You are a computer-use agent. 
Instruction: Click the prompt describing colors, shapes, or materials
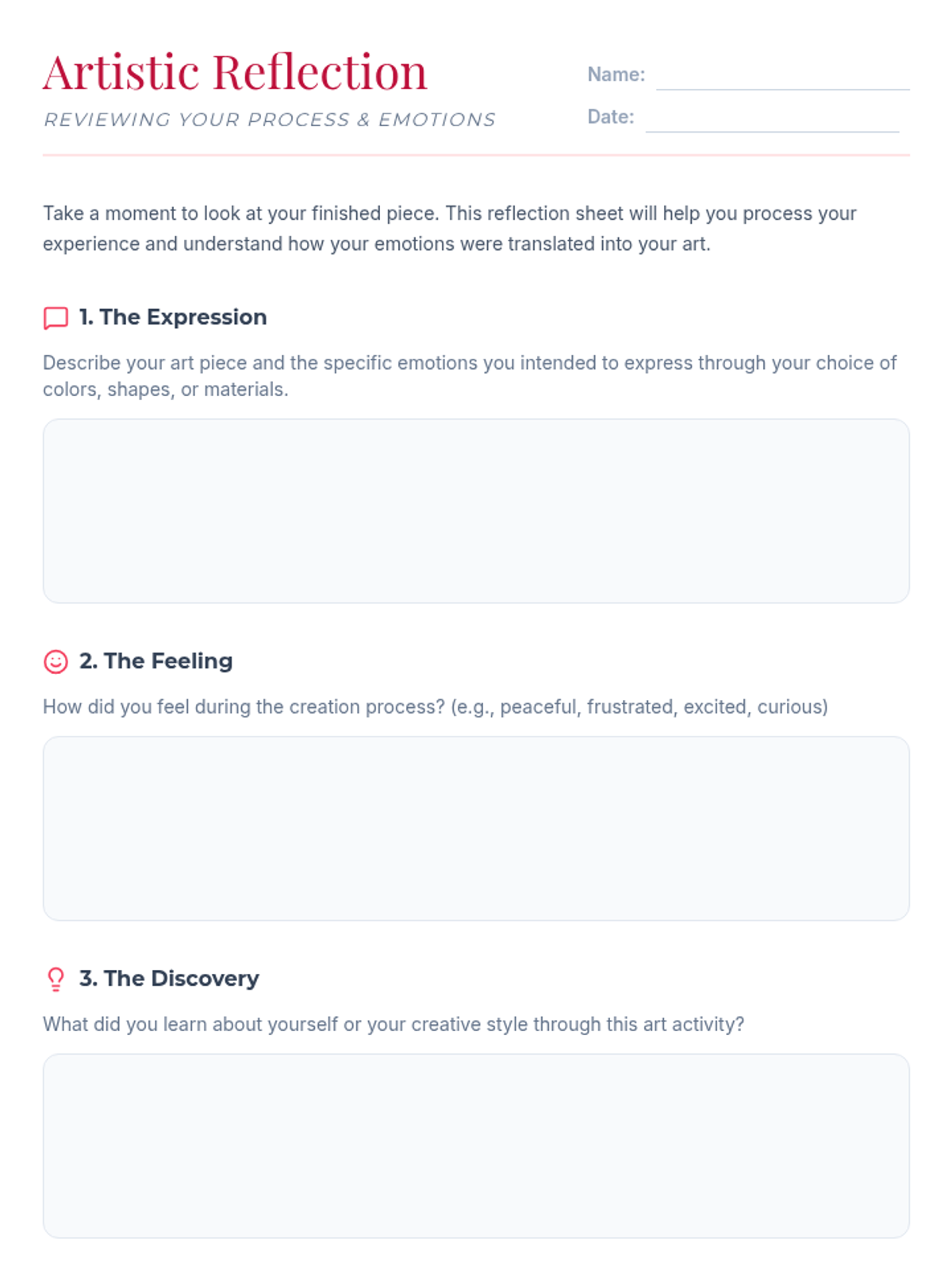470,376
